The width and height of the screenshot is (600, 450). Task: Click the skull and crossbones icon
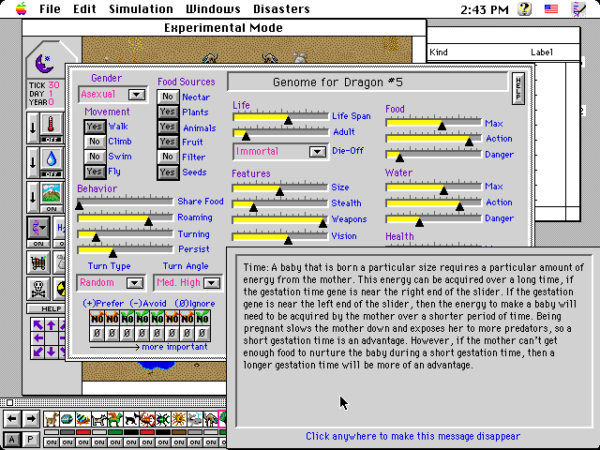coord(38,289)
